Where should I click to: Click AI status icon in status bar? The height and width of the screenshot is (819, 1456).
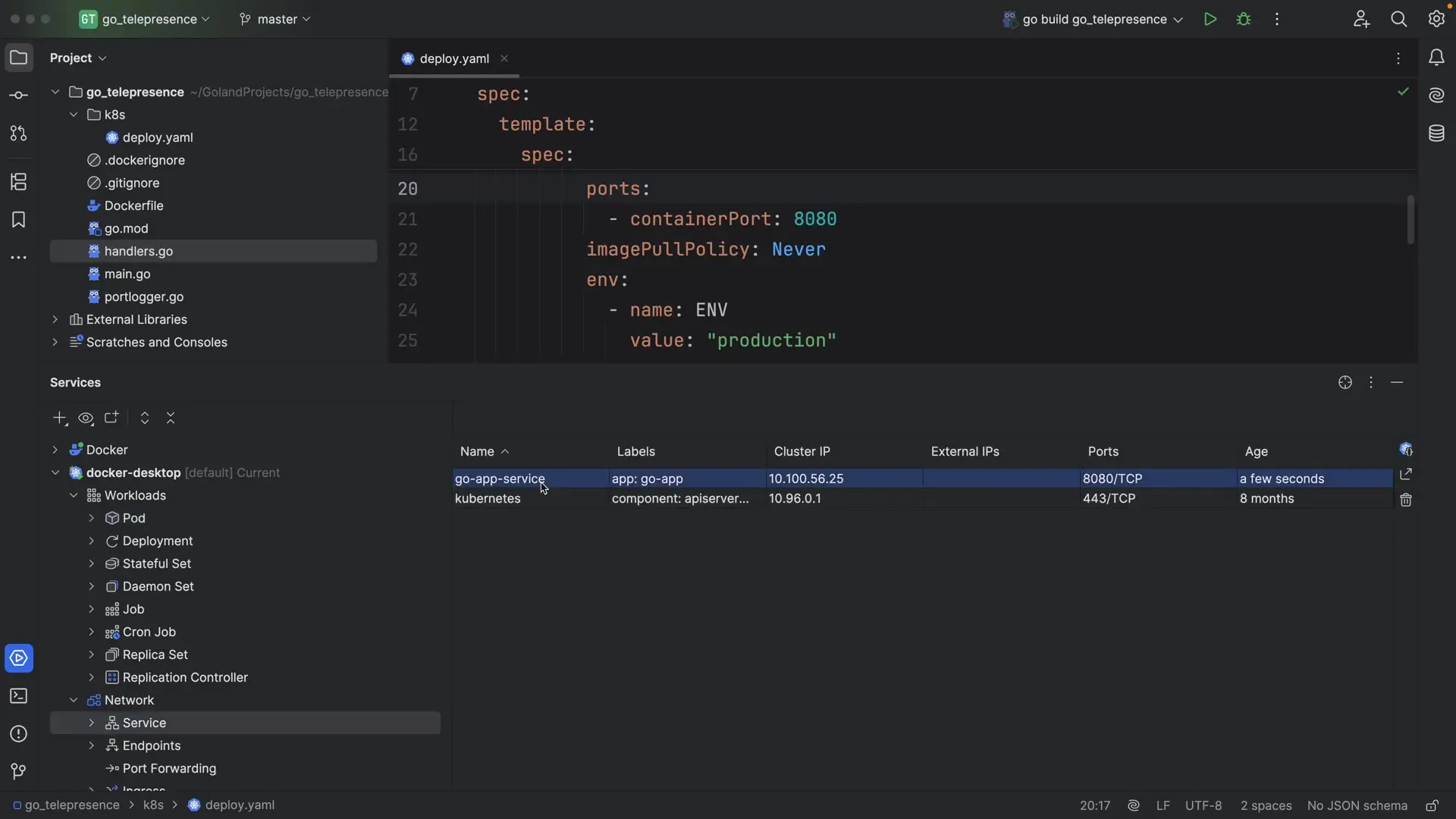pos(1134,805)
